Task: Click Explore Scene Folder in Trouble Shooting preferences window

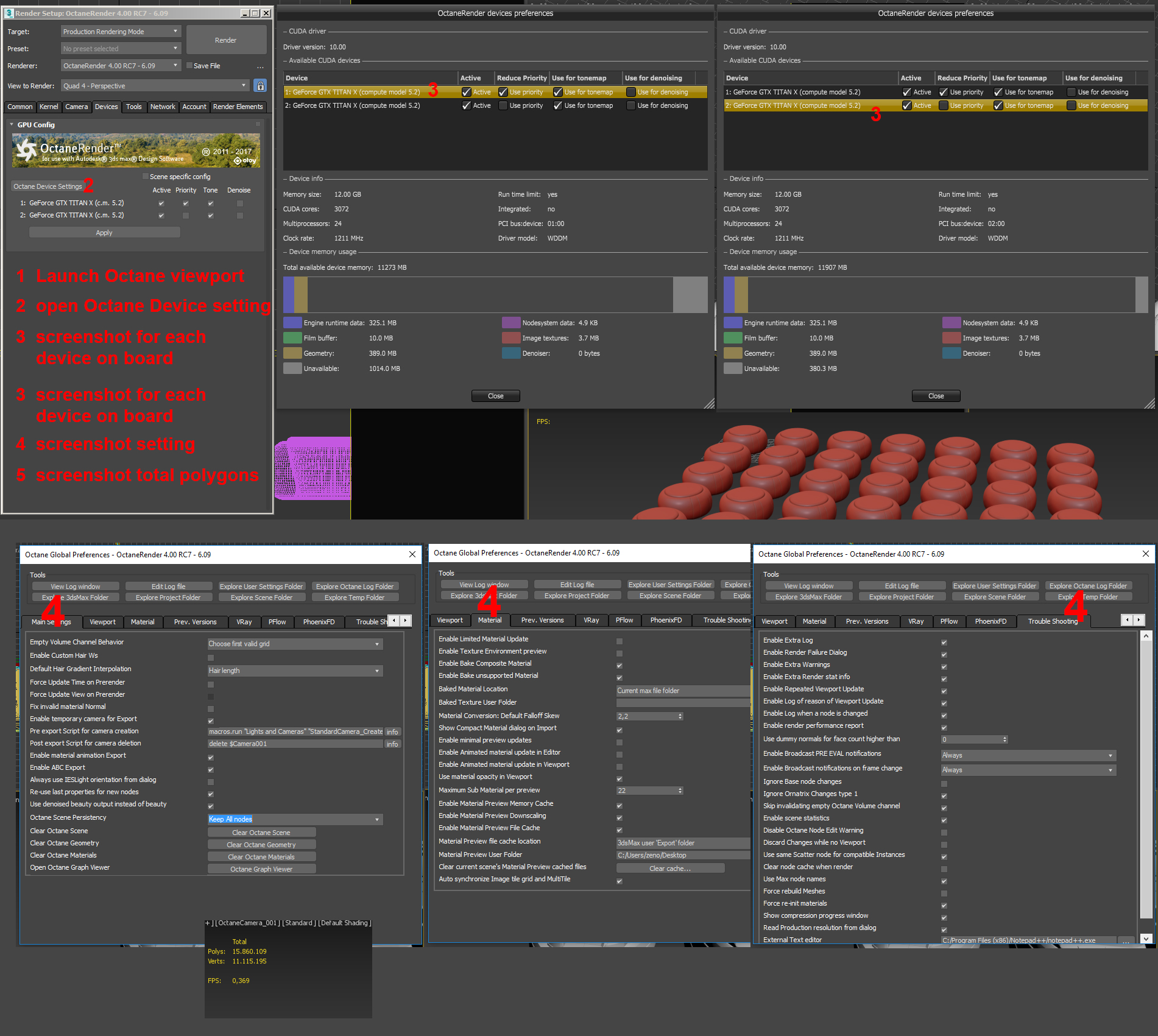Action: tap(995, 597)
